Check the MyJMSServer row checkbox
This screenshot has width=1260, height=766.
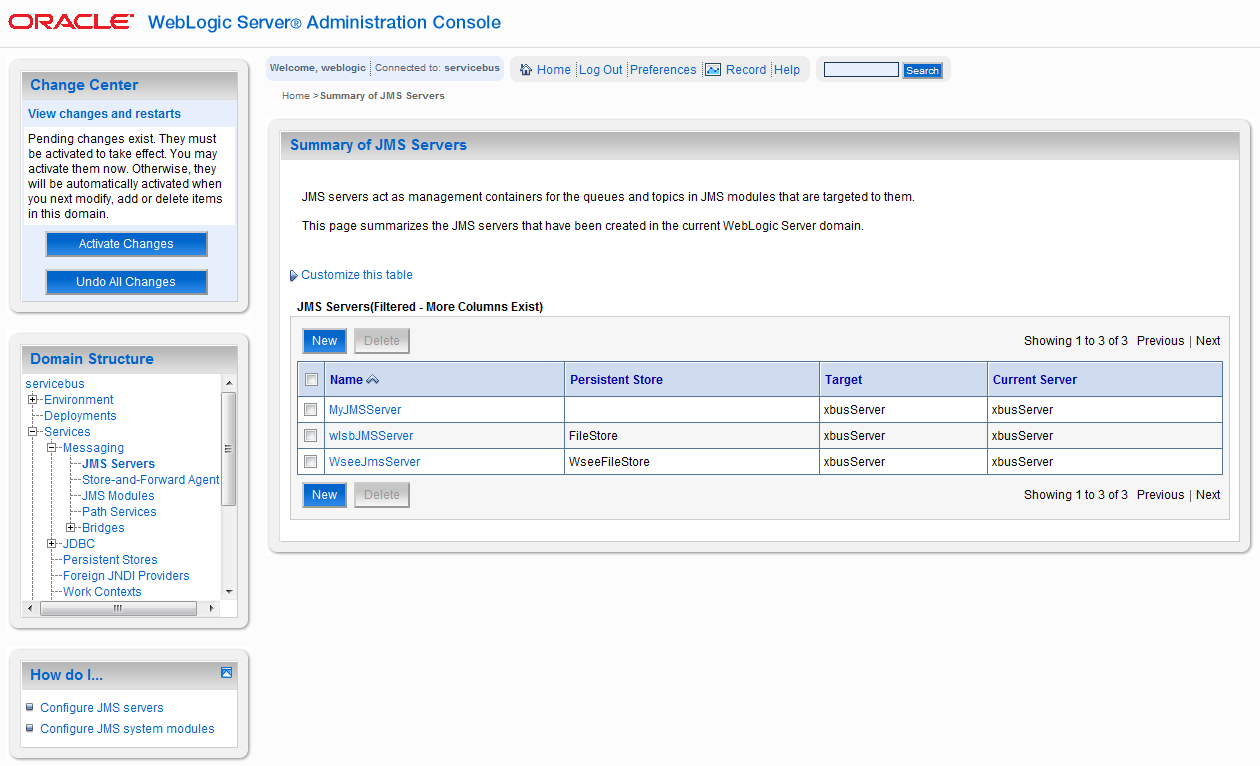[311, 410]
